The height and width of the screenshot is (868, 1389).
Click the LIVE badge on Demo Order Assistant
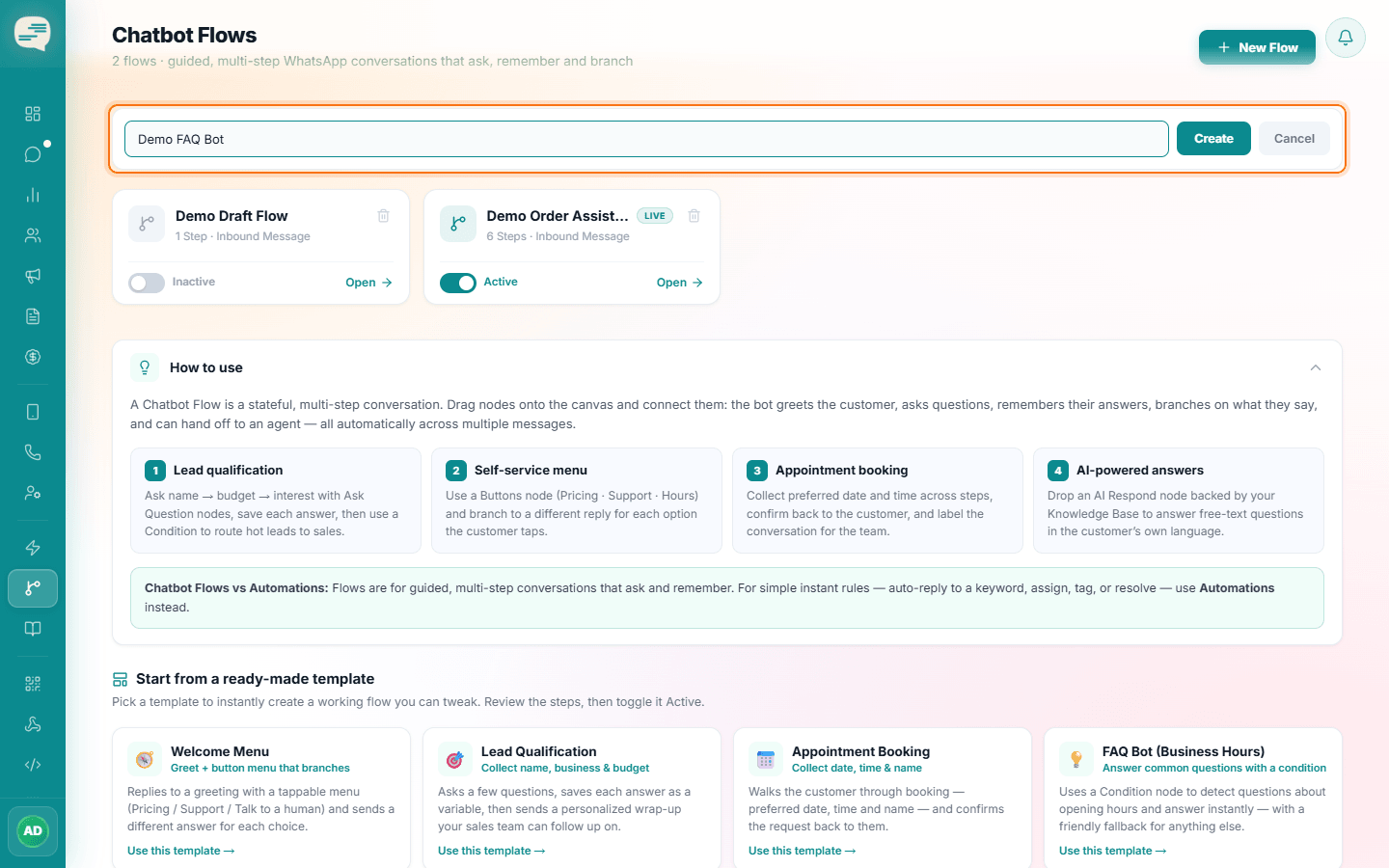tap(655, 216)
